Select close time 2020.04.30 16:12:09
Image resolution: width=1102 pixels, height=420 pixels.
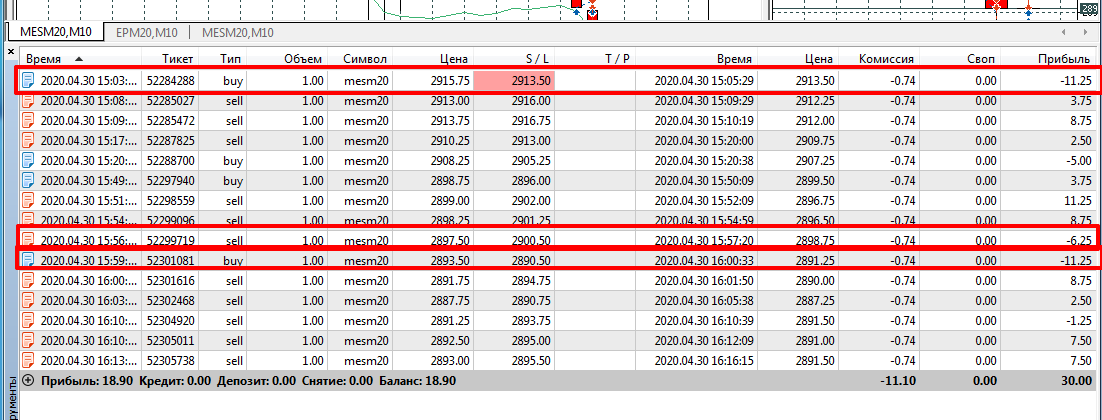tap(704, 341)
